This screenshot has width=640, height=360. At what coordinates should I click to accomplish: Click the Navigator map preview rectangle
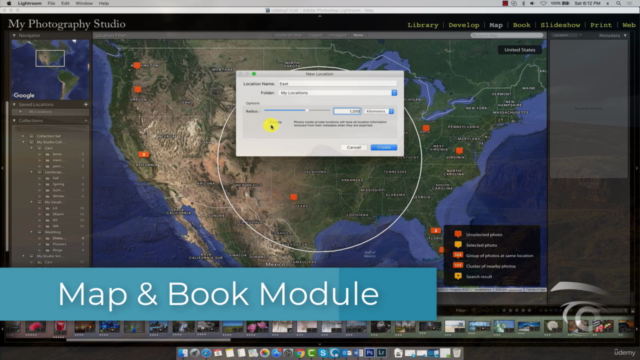(x=50, y=58)
